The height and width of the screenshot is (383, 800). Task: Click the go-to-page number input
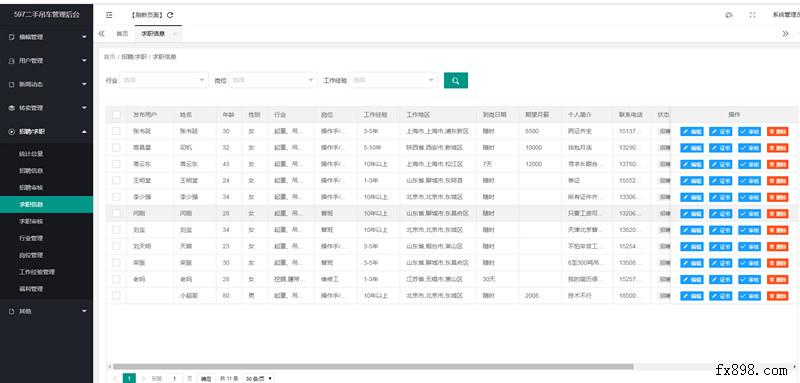point(174,379)
